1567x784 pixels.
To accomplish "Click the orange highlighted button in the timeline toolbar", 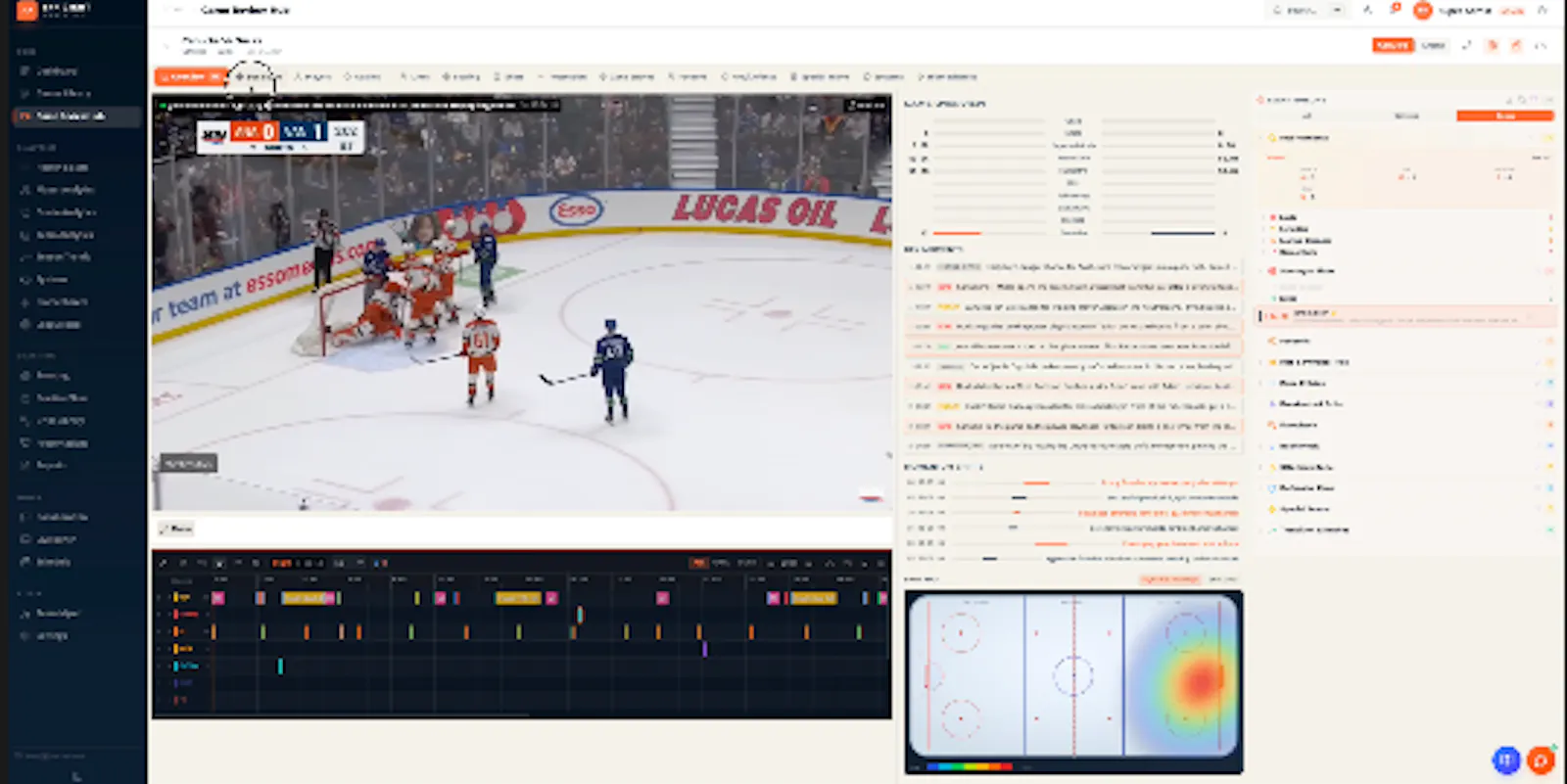I will coord(698,563).
